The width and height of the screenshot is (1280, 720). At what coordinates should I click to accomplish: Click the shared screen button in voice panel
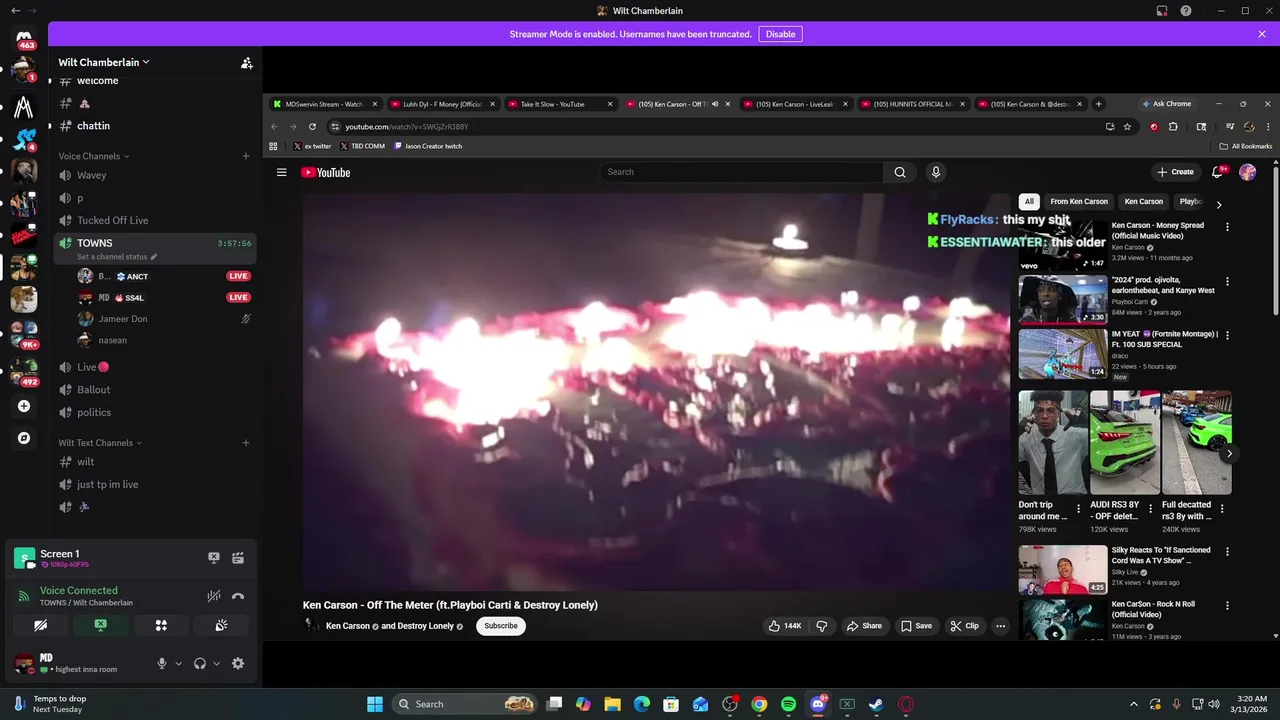coord(100,625)
